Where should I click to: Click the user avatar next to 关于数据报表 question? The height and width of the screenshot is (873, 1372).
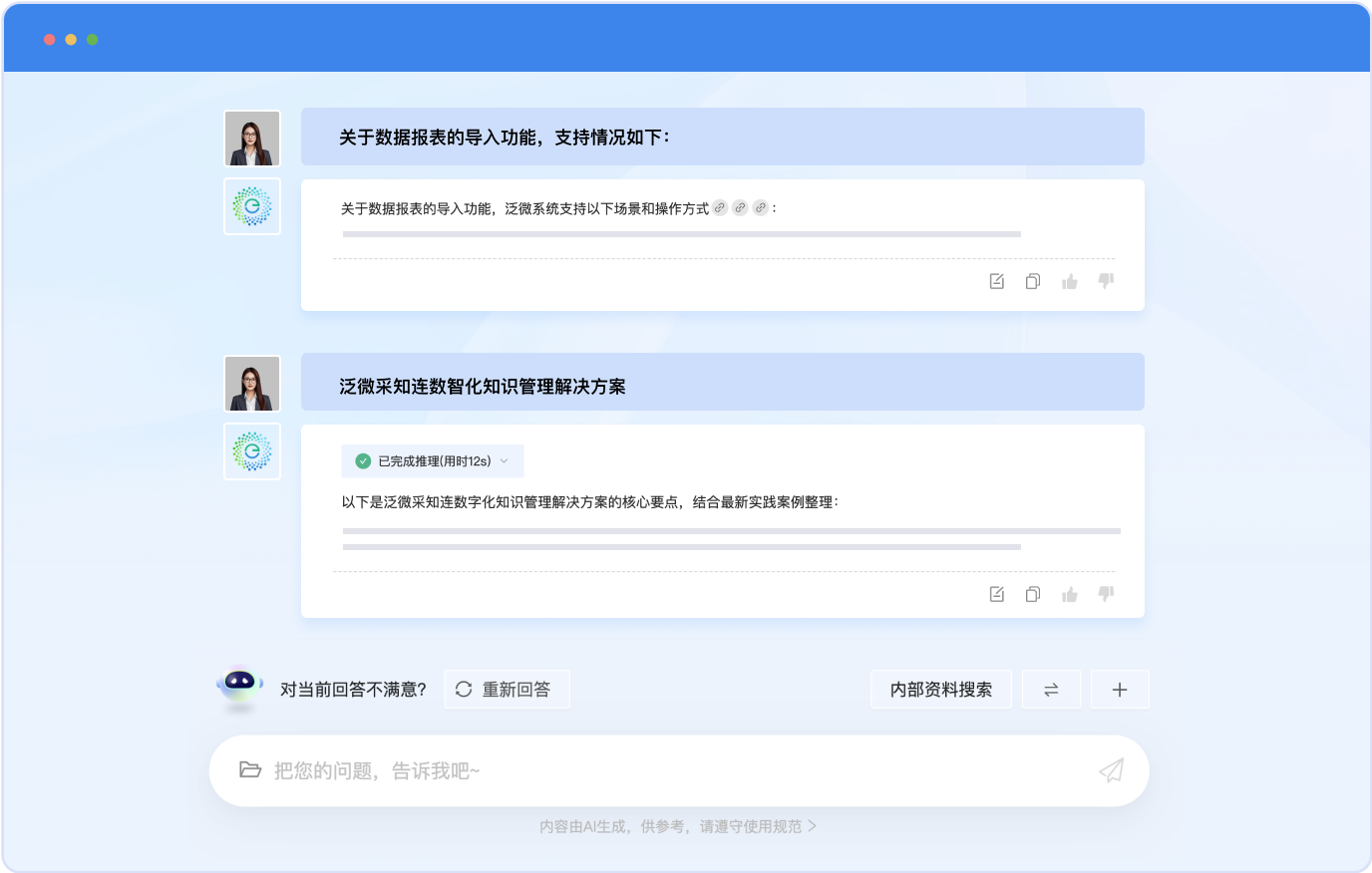pos(252,139)
